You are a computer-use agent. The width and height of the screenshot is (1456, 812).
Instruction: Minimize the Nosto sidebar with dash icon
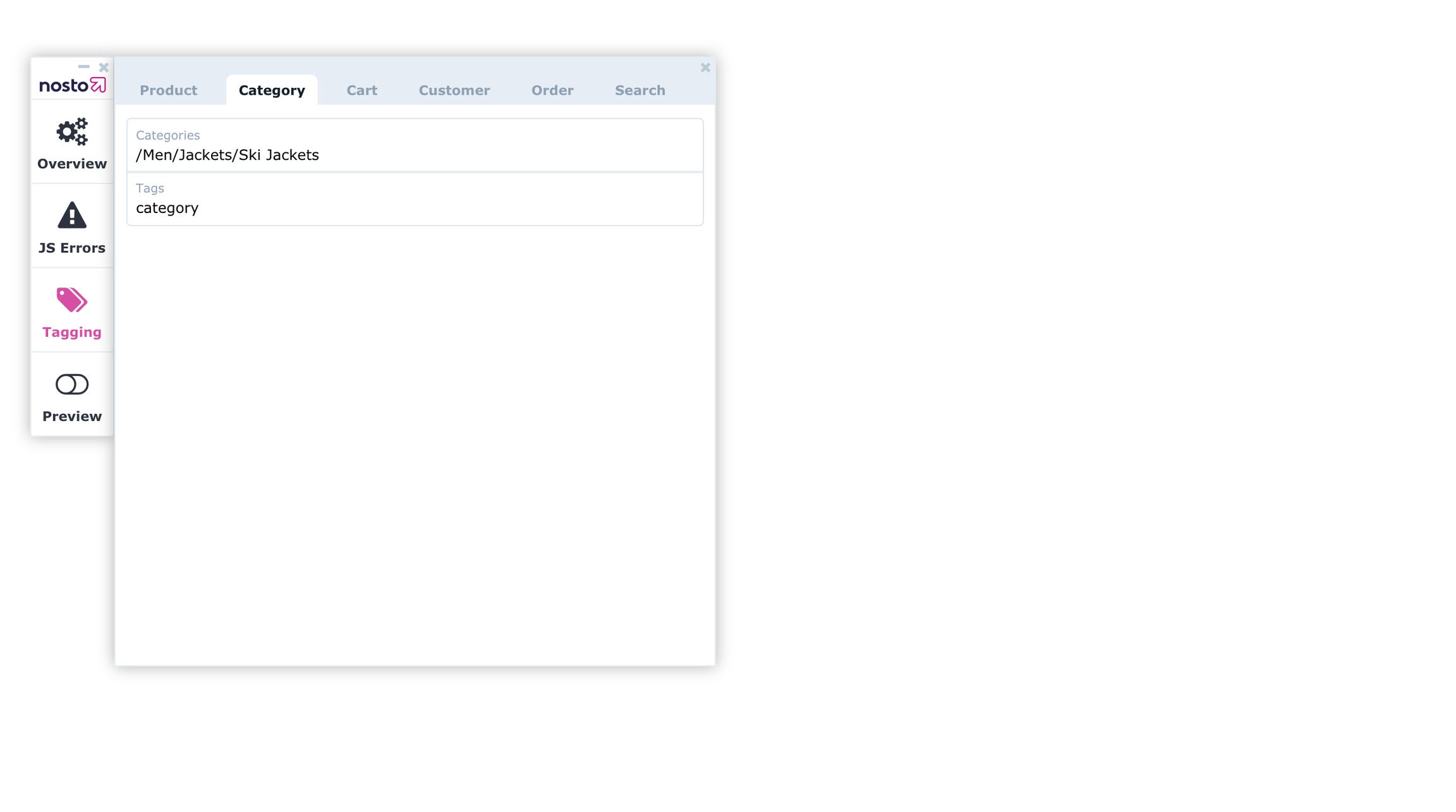click(x=83, y=66)
